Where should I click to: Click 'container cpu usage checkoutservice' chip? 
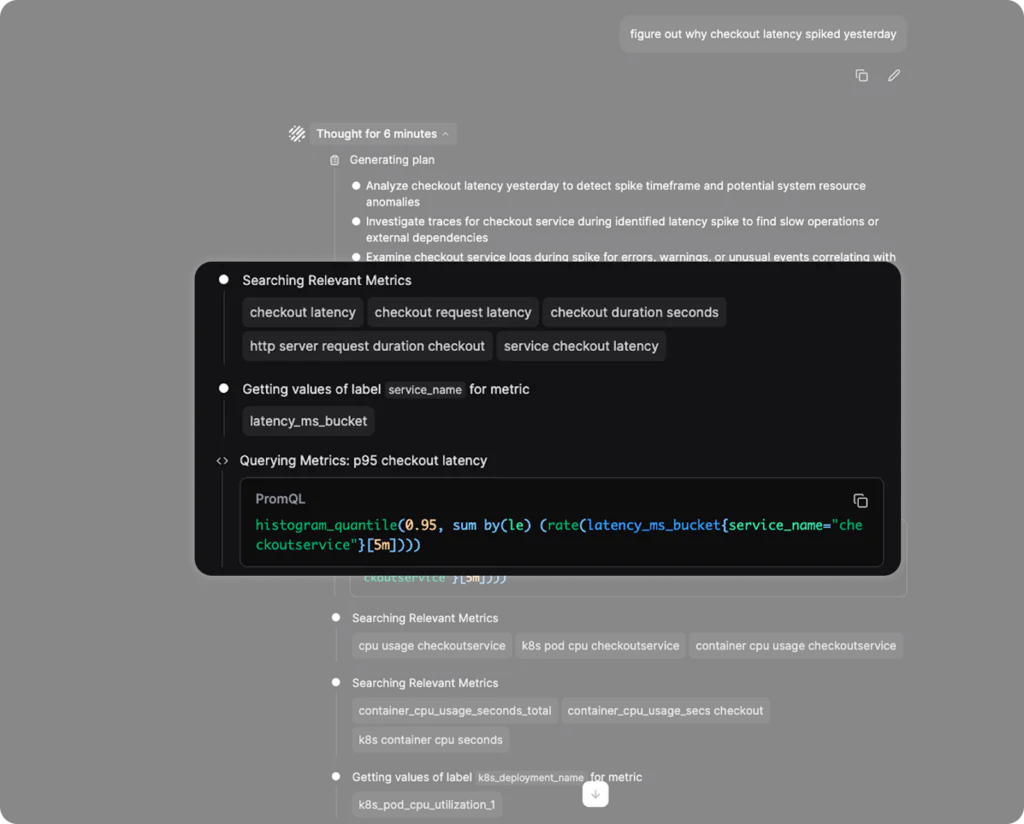[795, 646]
